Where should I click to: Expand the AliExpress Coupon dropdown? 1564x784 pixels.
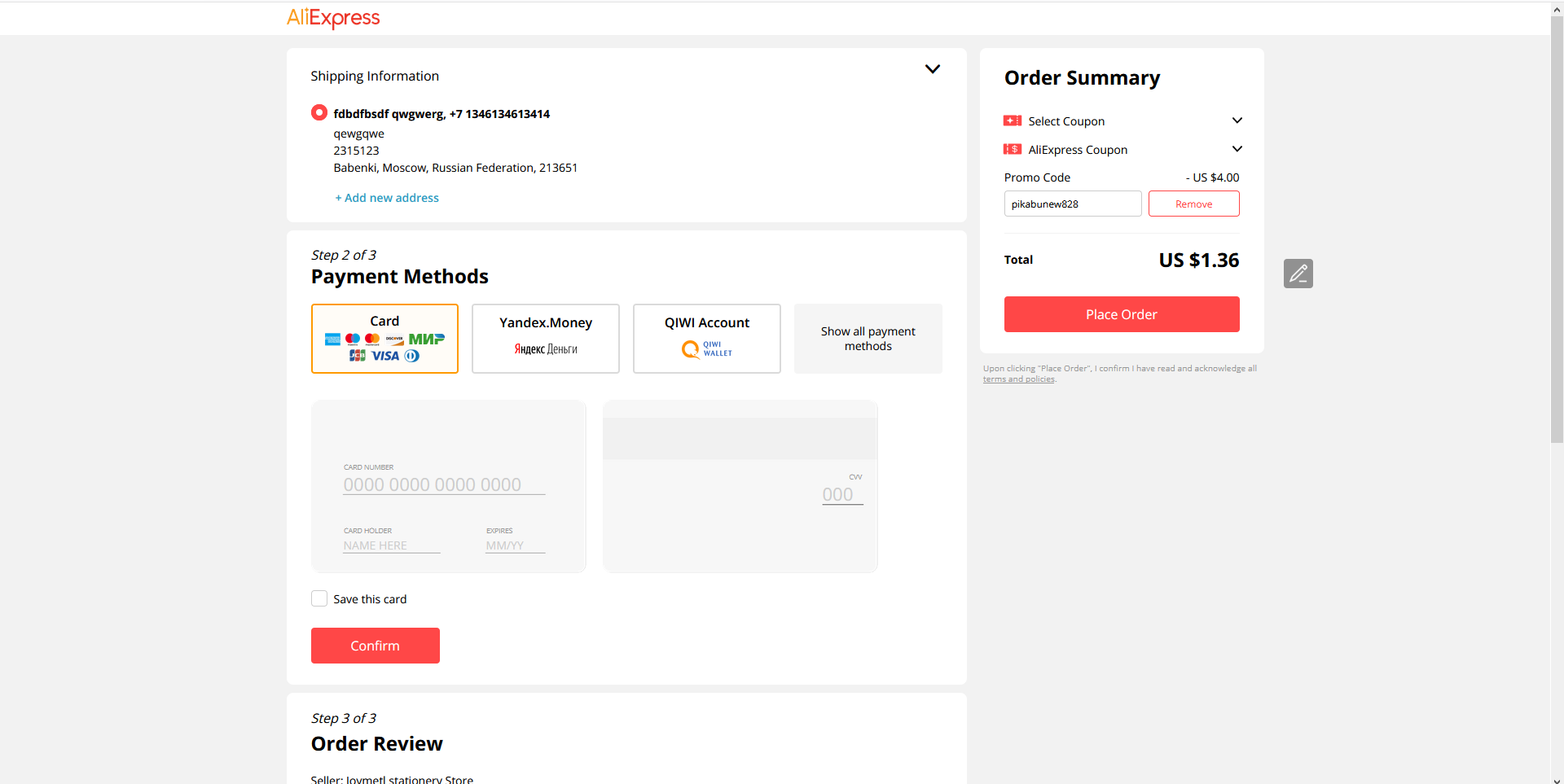1237,149
